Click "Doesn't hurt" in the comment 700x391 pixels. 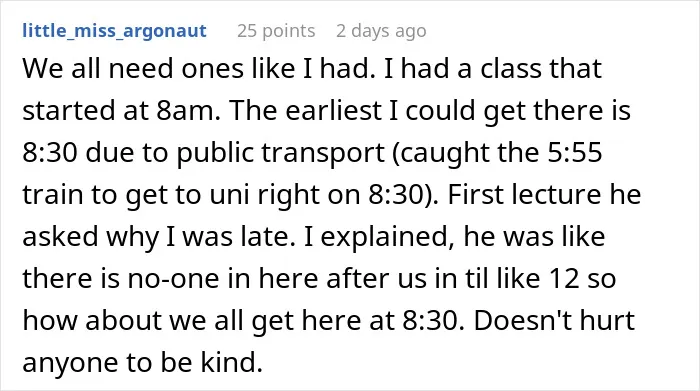[554, 320]
